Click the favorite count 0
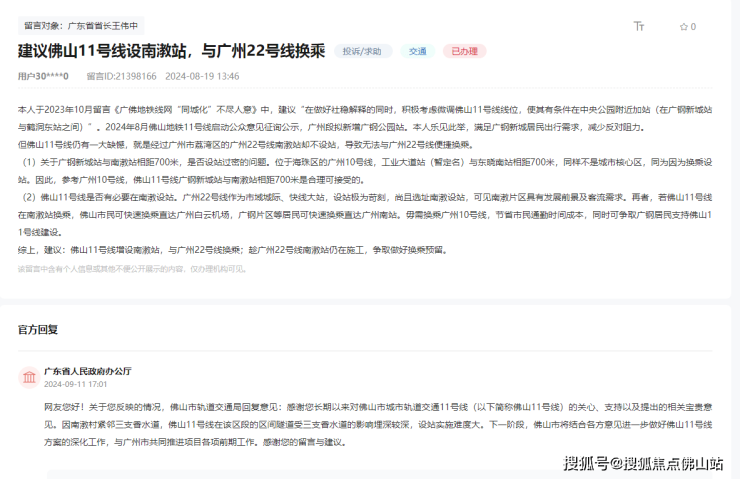740x479 pixels. point(693,27)
